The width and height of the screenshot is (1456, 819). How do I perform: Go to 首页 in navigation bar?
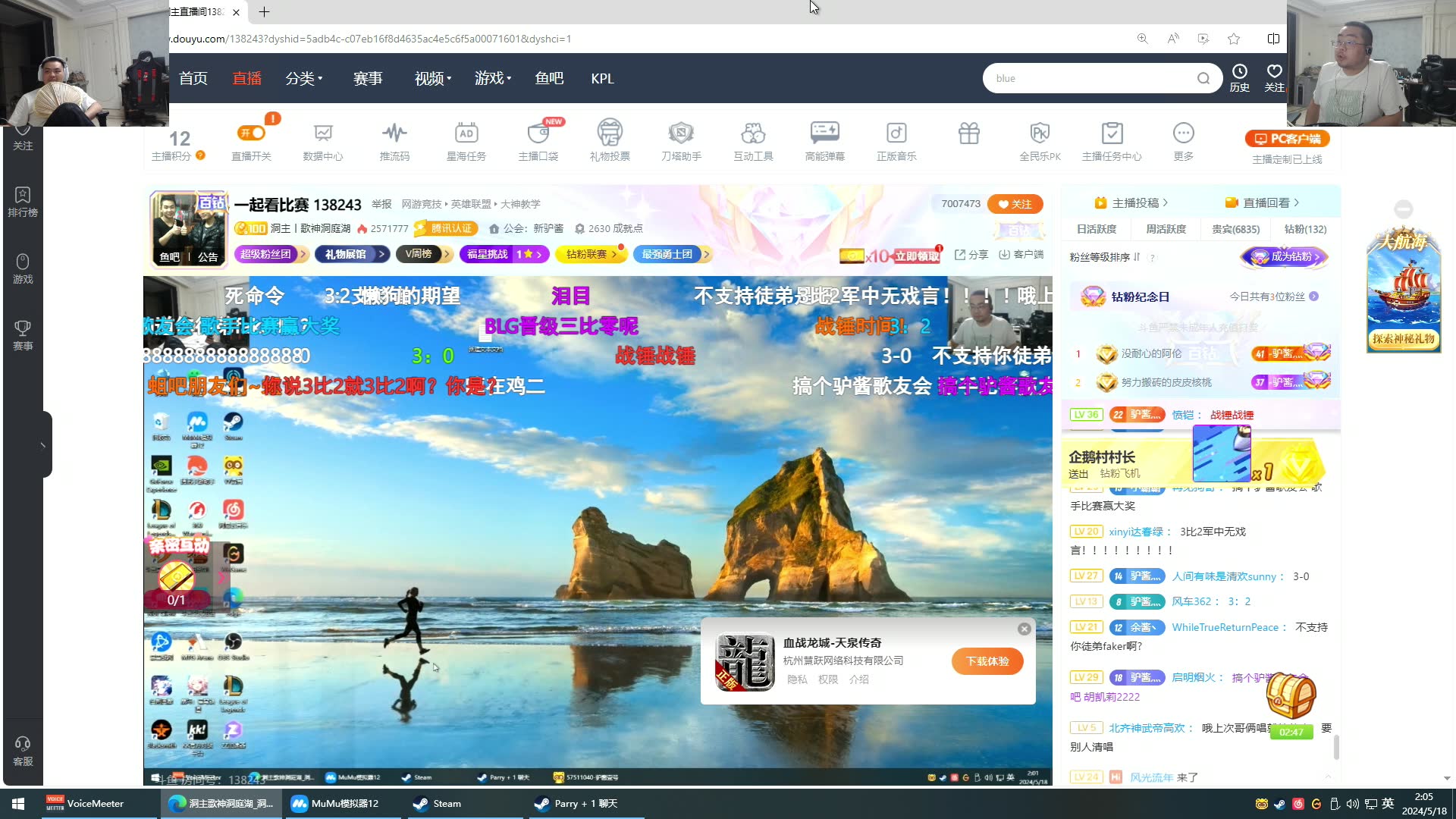point(193,78)
